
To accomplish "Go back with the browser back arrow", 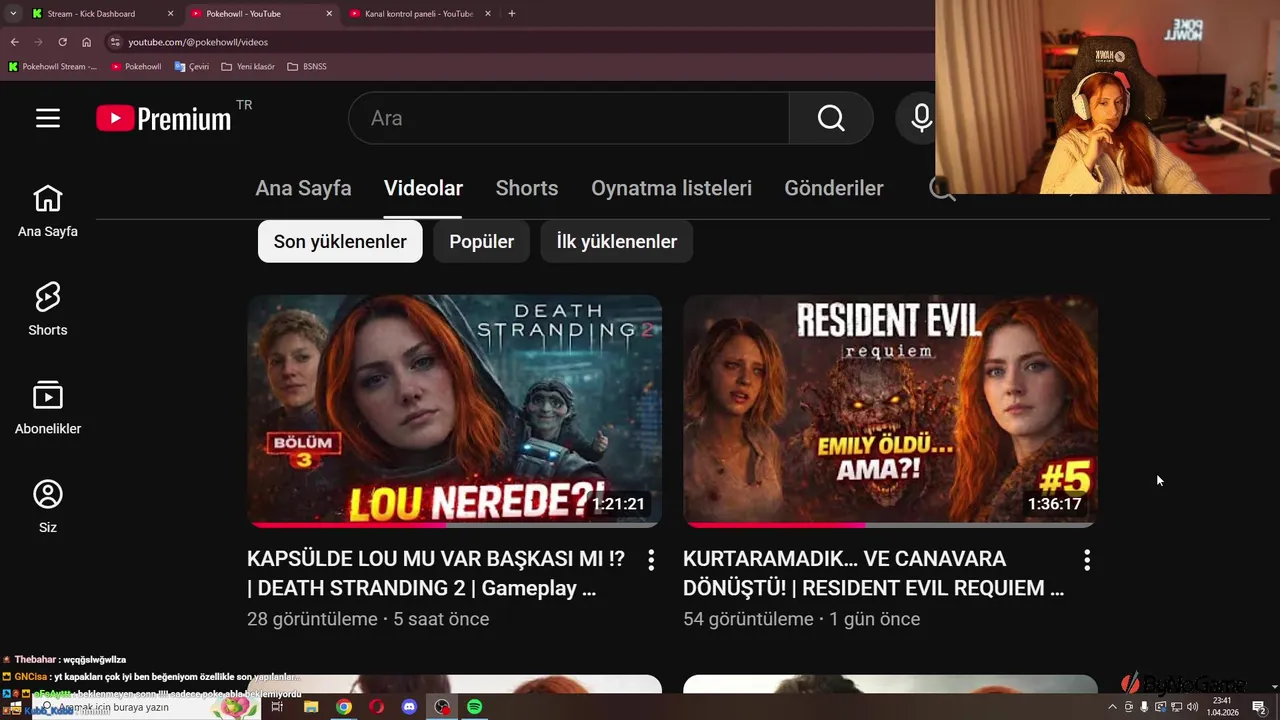I will pyautogui.click(x=14, y=42).
